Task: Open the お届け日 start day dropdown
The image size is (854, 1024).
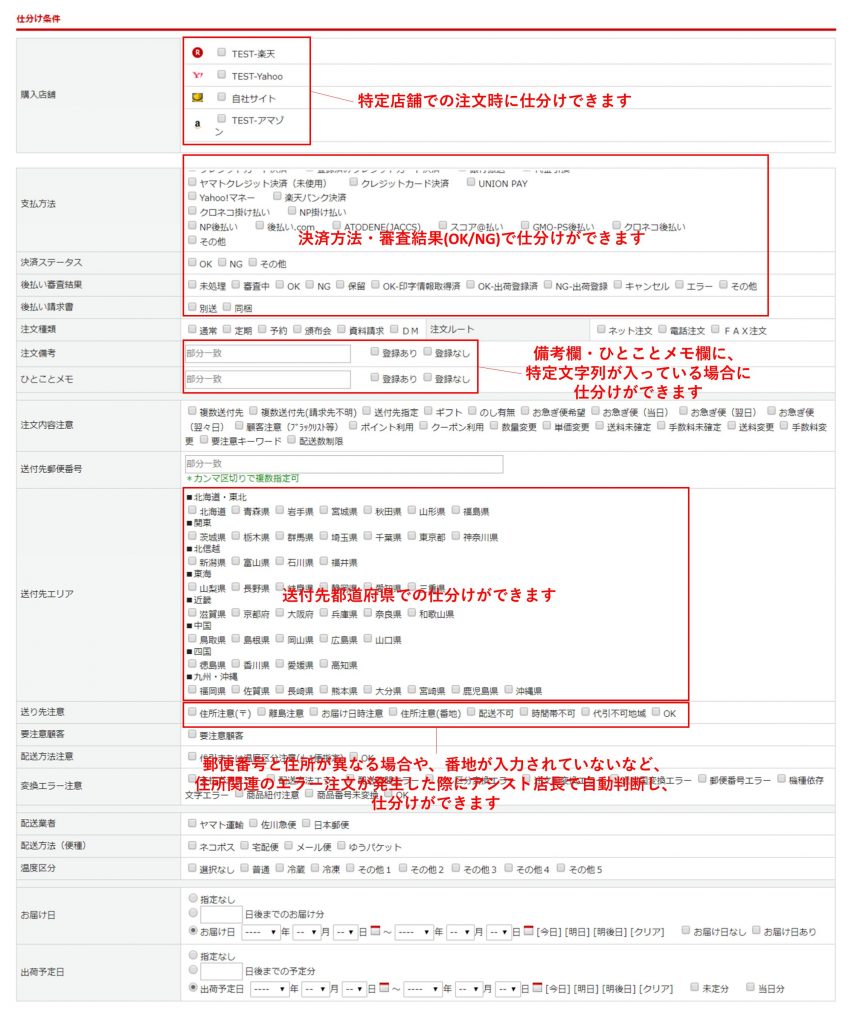Action: click(x=345, y=932)
